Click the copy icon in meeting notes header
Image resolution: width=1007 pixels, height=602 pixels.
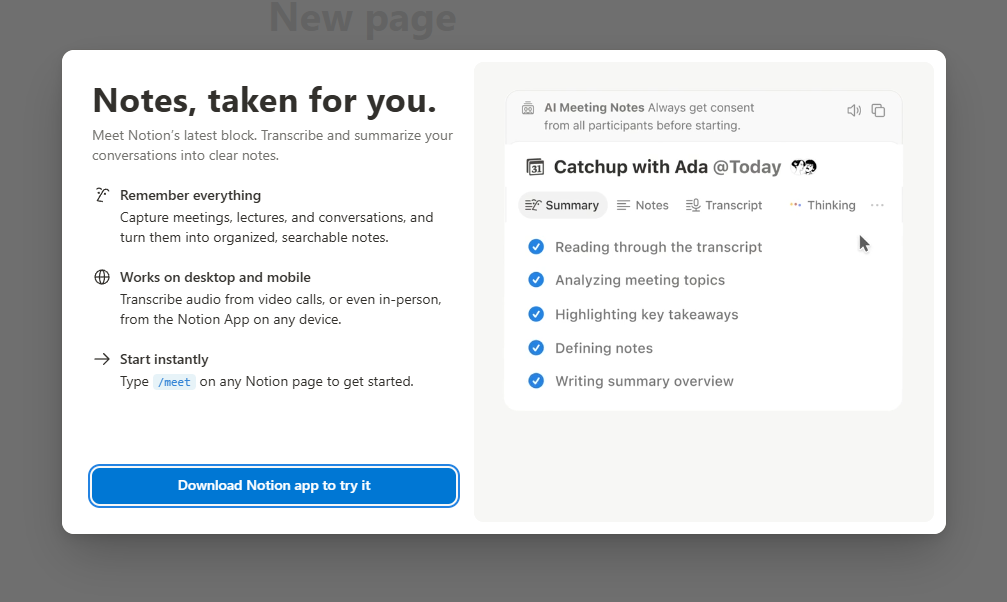click(x=878, y=111)
